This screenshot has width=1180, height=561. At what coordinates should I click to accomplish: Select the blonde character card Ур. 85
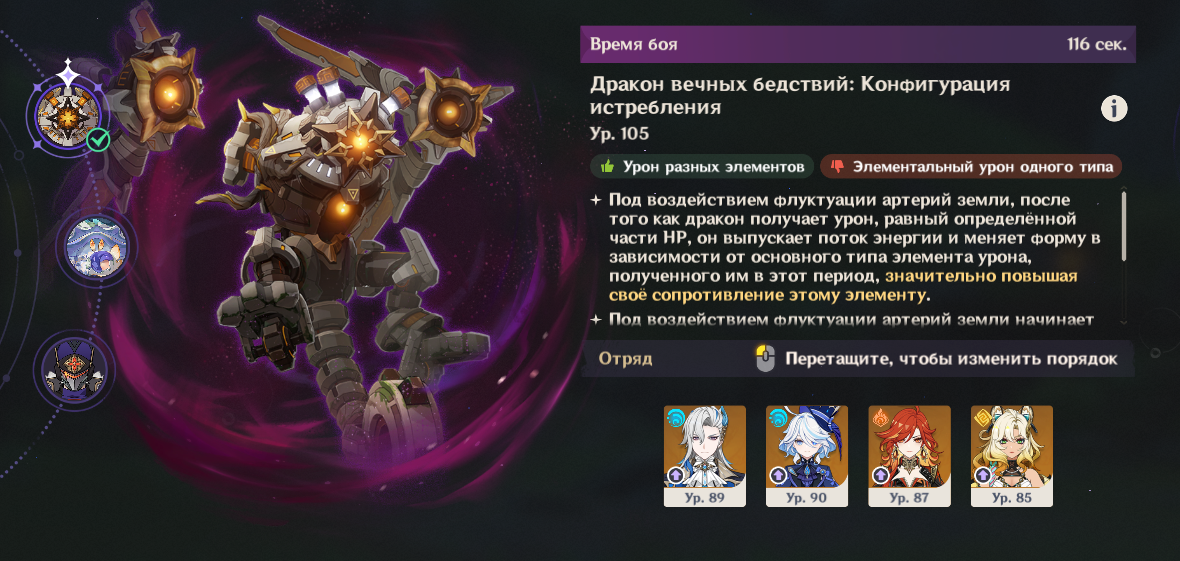click(1011, 456)
